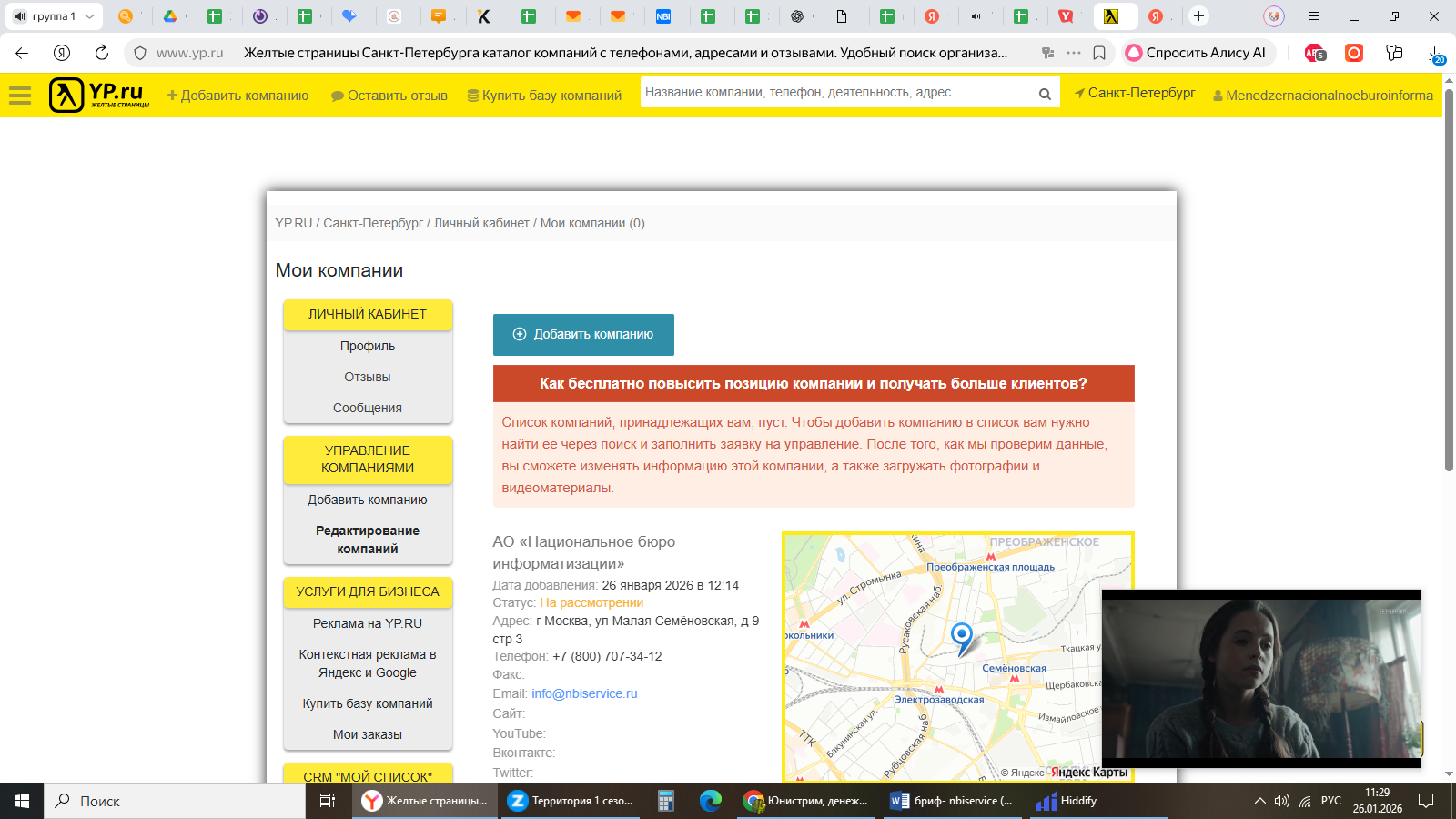Click the search magnifier icon in site search
Viewport: 1456px width, 819px height.
pyautogui.click(x=1045, y=93)
